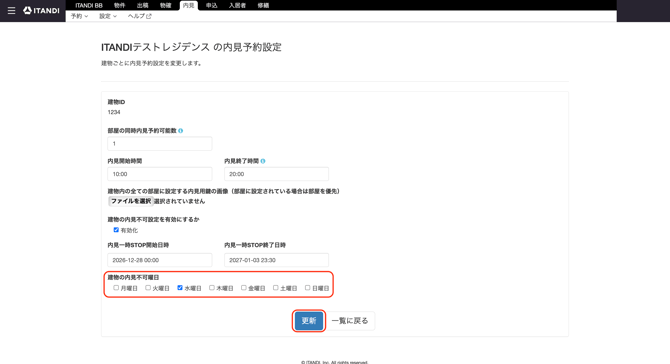Switch to the 出稿 tab

(143, 6)
